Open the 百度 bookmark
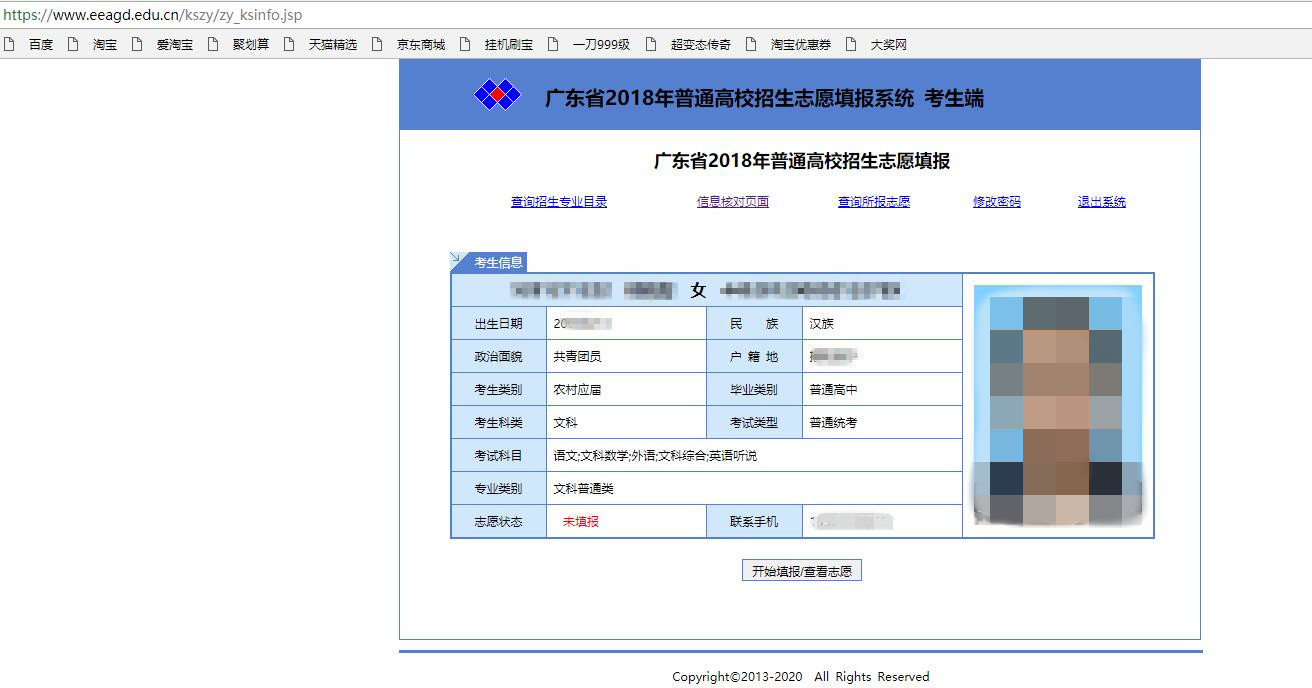 coord(40,45)
